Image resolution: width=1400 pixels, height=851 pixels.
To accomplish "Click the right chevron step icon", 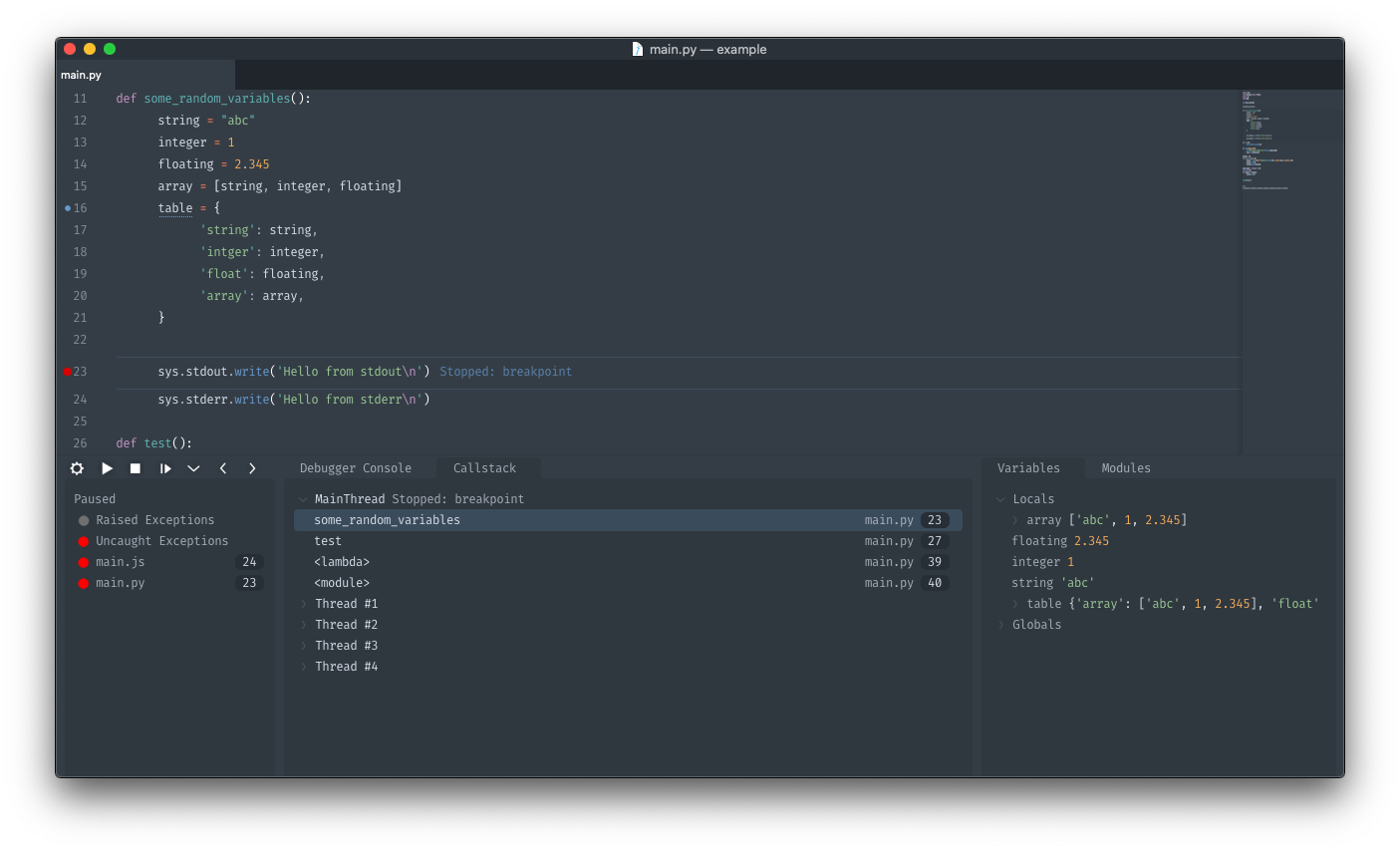I will click(x=252, y=468).
